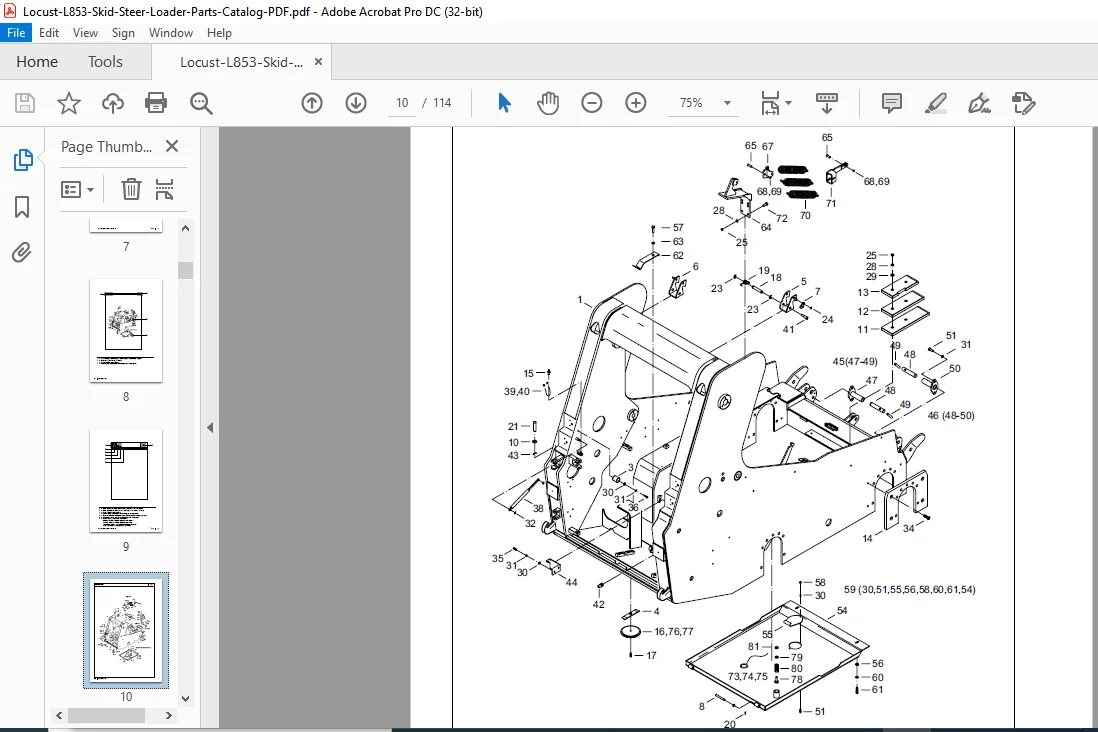1098x732 pixels.
Task: Open the Help menu
Action: [219, 33]
